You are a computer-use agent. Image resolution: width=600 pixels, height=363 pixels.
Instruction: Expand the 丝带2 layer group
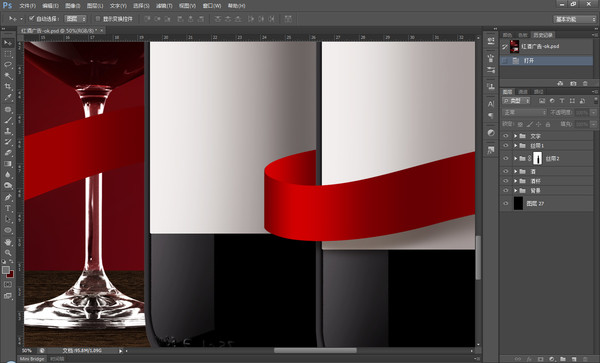pos(515,158)
